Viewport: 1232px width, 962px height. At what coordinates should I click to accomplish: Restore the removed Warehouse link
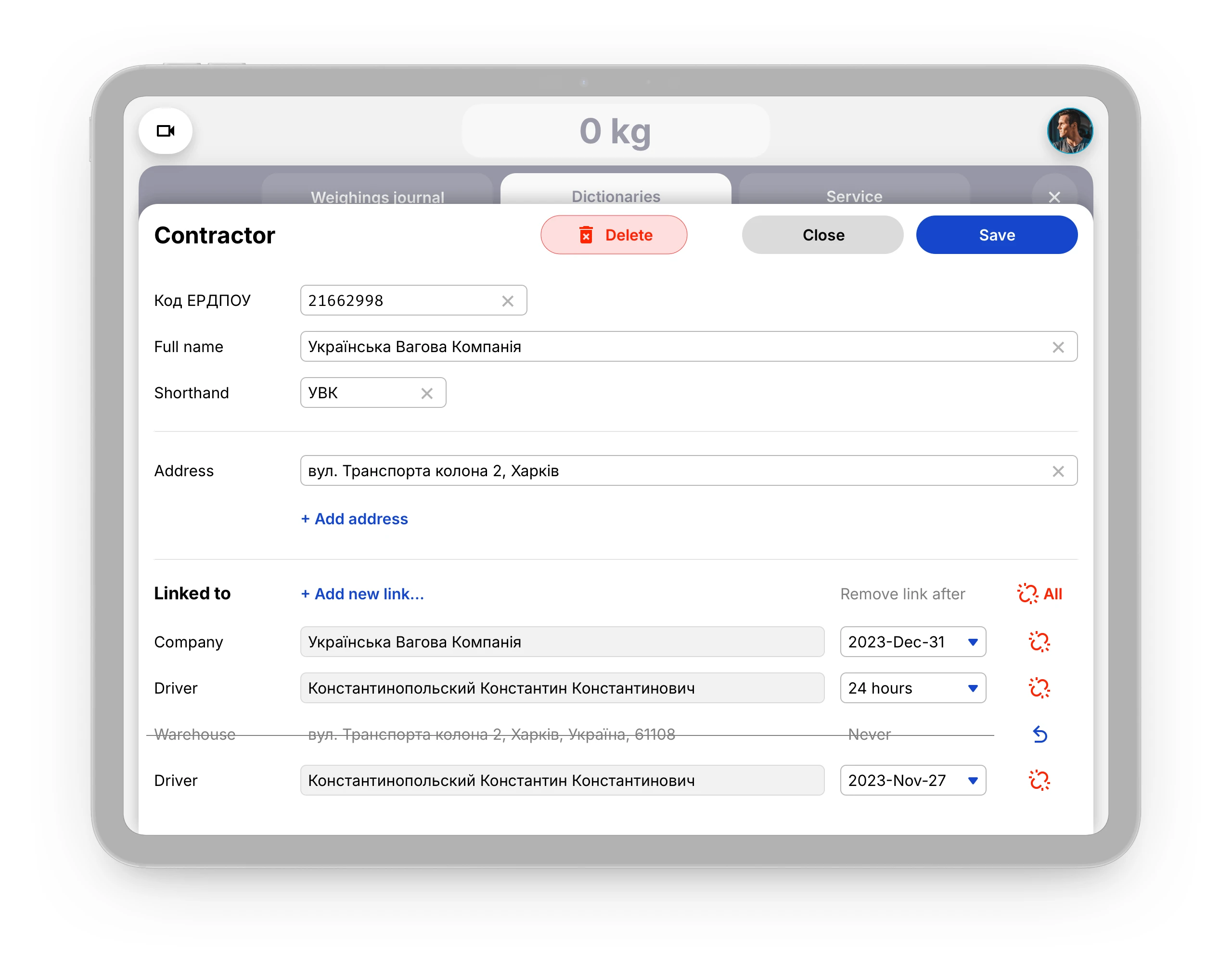1039,734
